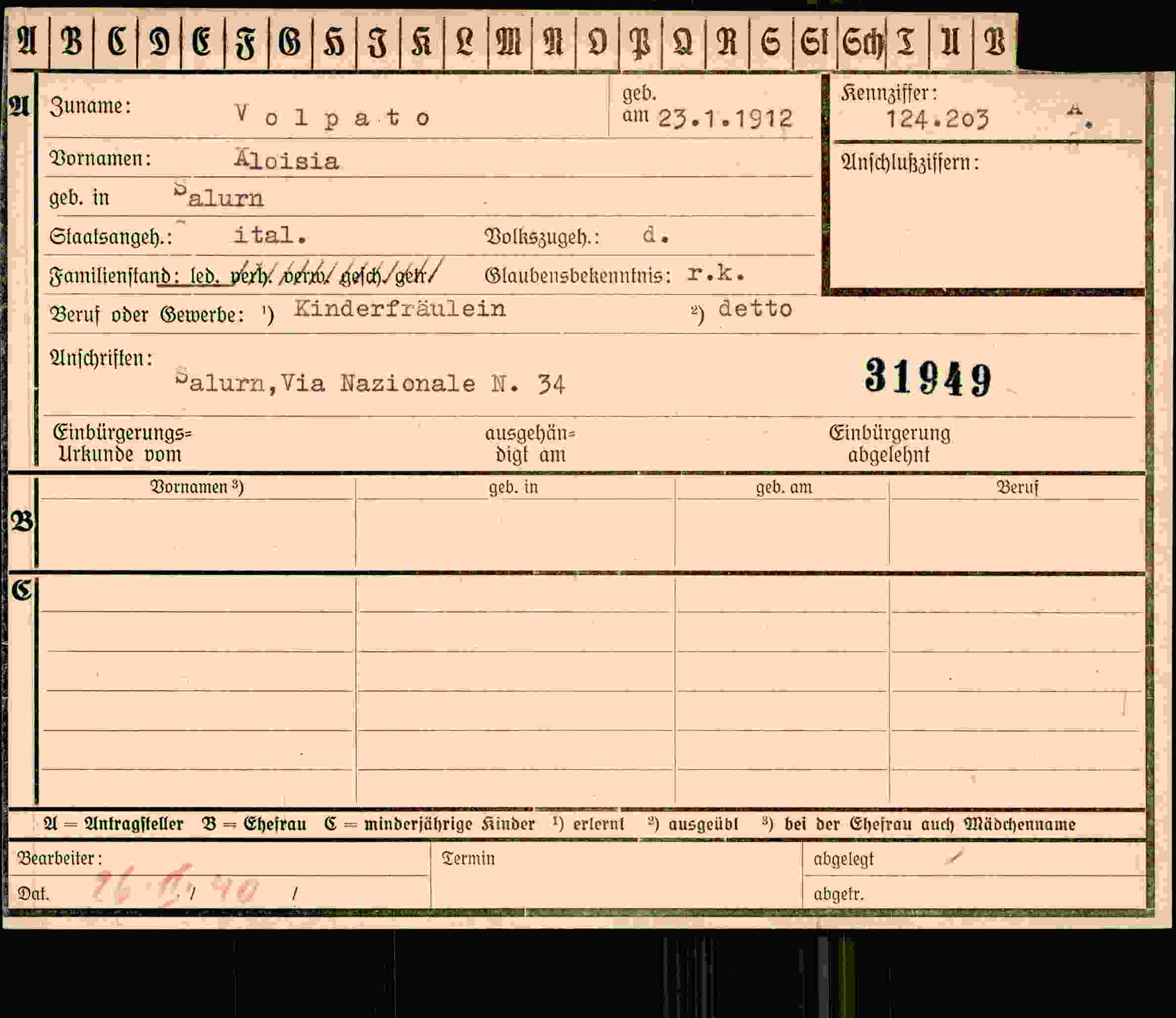Select the index tab letter A
This screenshot has width=1176, height=1018.
[x=27, y=42]
